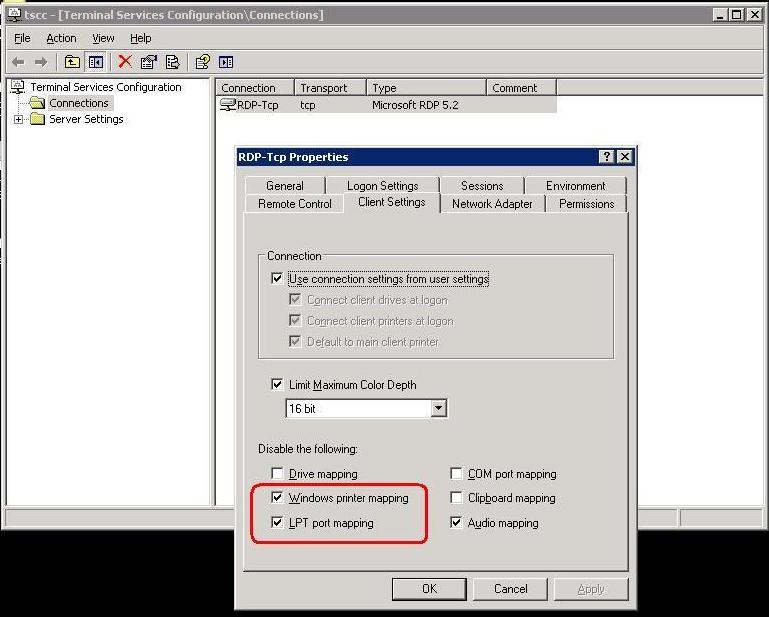This screenshot has width=769, height=617.
Task: Select the Connections tree item label
Action: click(x=79, y=103)
